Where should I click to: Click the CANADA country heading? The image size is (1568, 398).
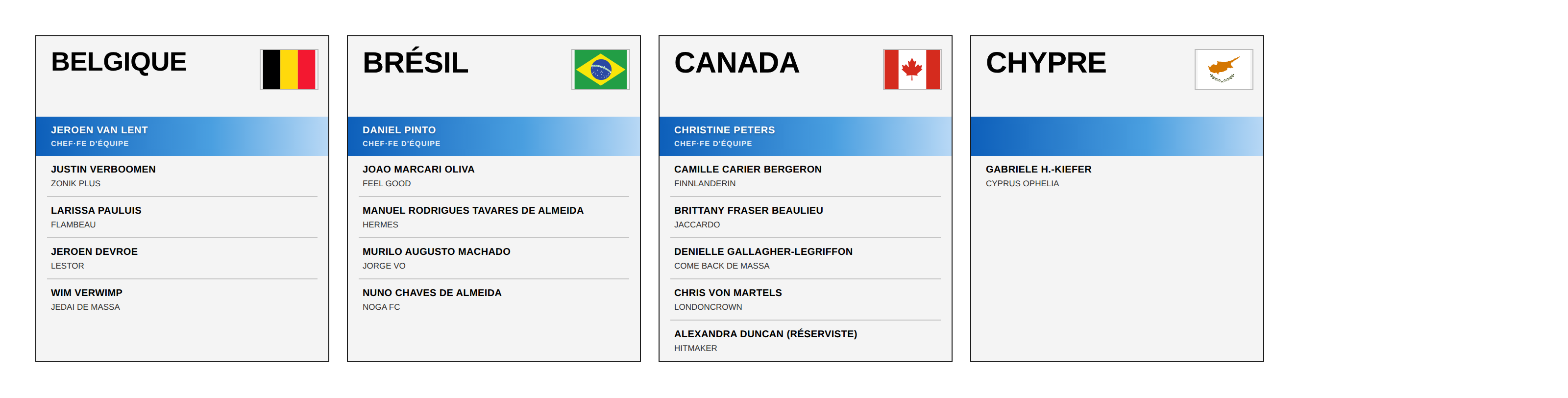tap(736, 63)
